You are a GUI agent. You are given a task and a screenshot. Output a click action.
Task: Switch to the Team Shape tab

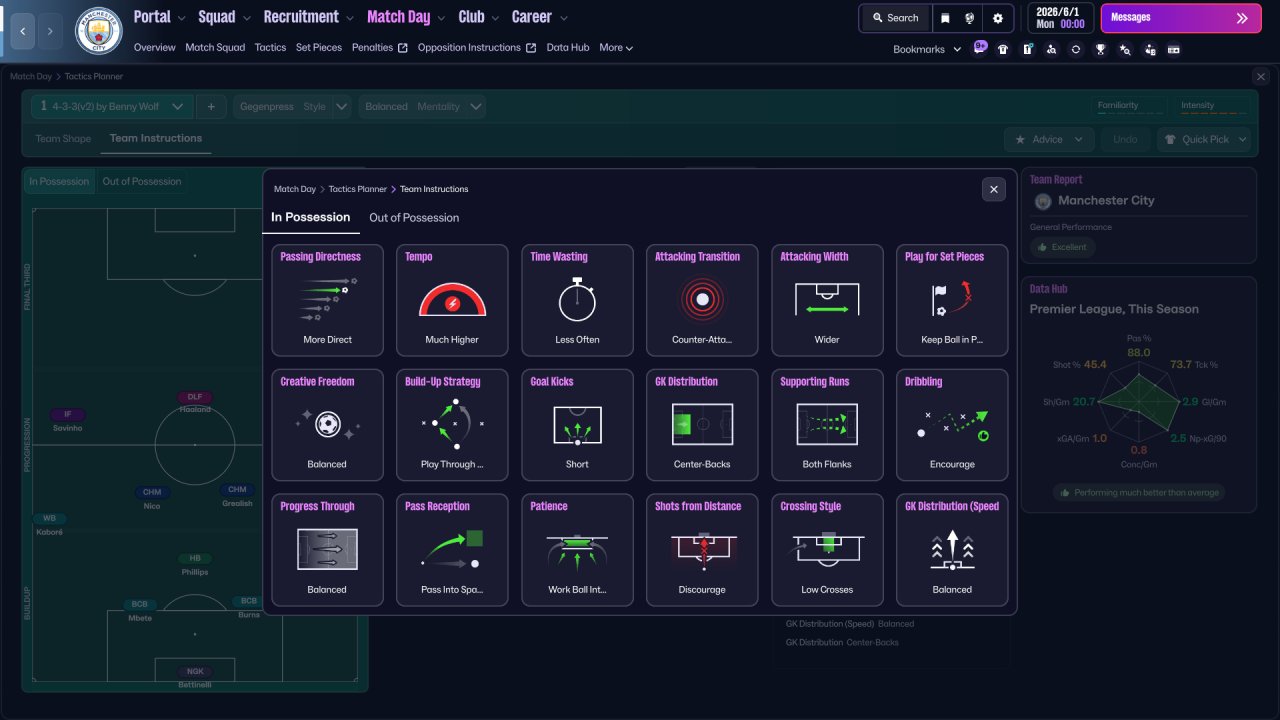pos(63,139)
